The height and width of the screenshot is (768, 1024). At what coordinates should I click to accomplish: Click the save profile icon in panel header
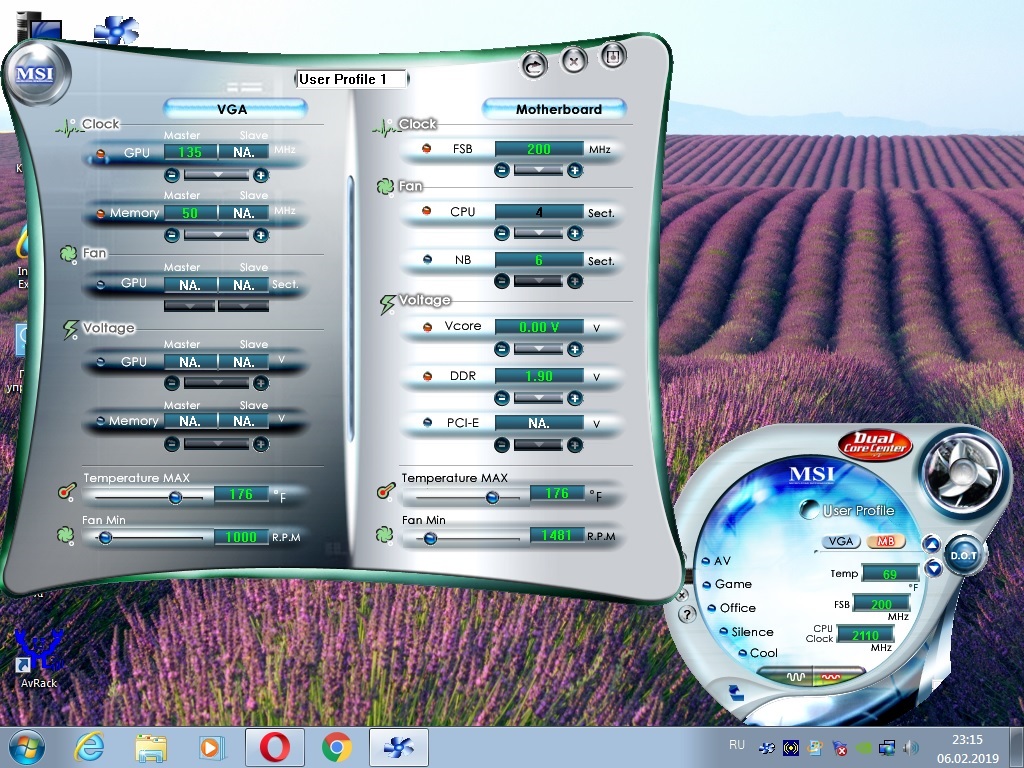click(x=613, y=57)
